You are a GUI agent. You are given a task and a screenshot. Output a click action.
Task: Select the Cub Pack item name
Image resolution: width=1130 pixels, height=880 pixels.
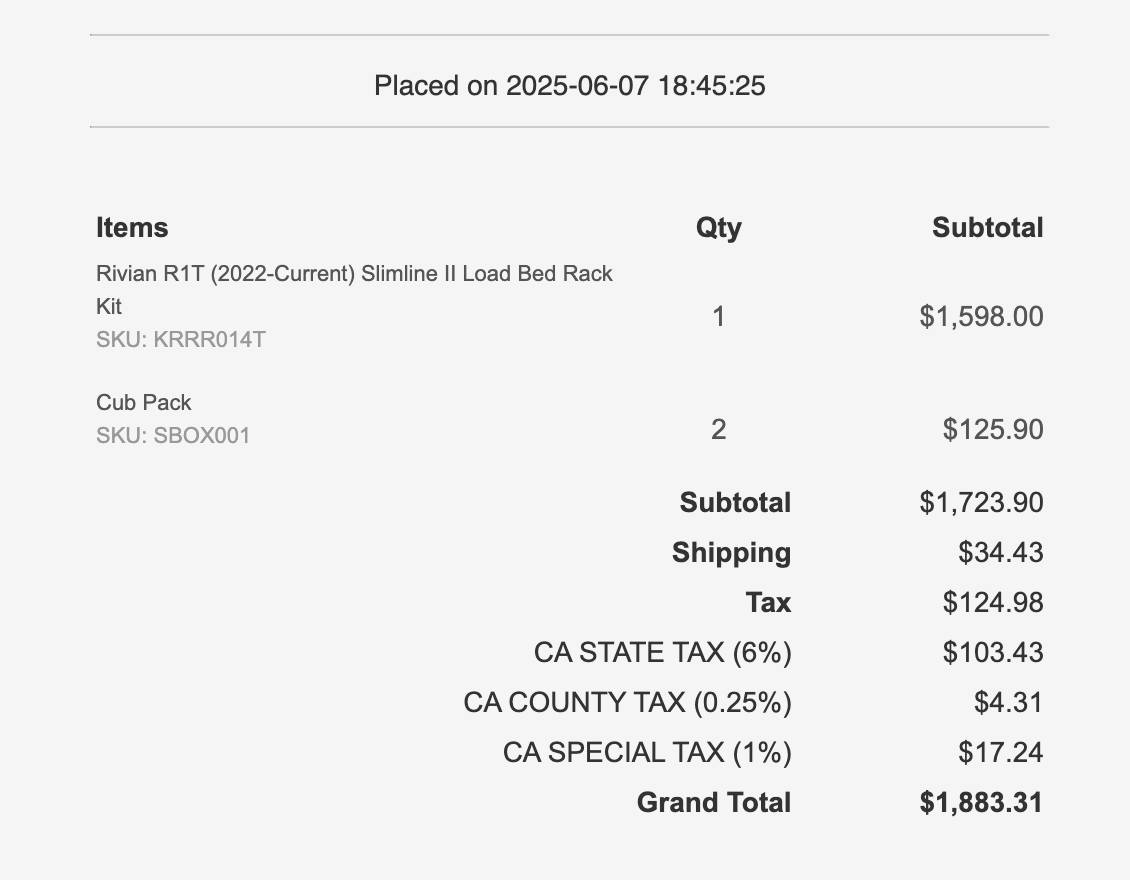click(143, 402)
